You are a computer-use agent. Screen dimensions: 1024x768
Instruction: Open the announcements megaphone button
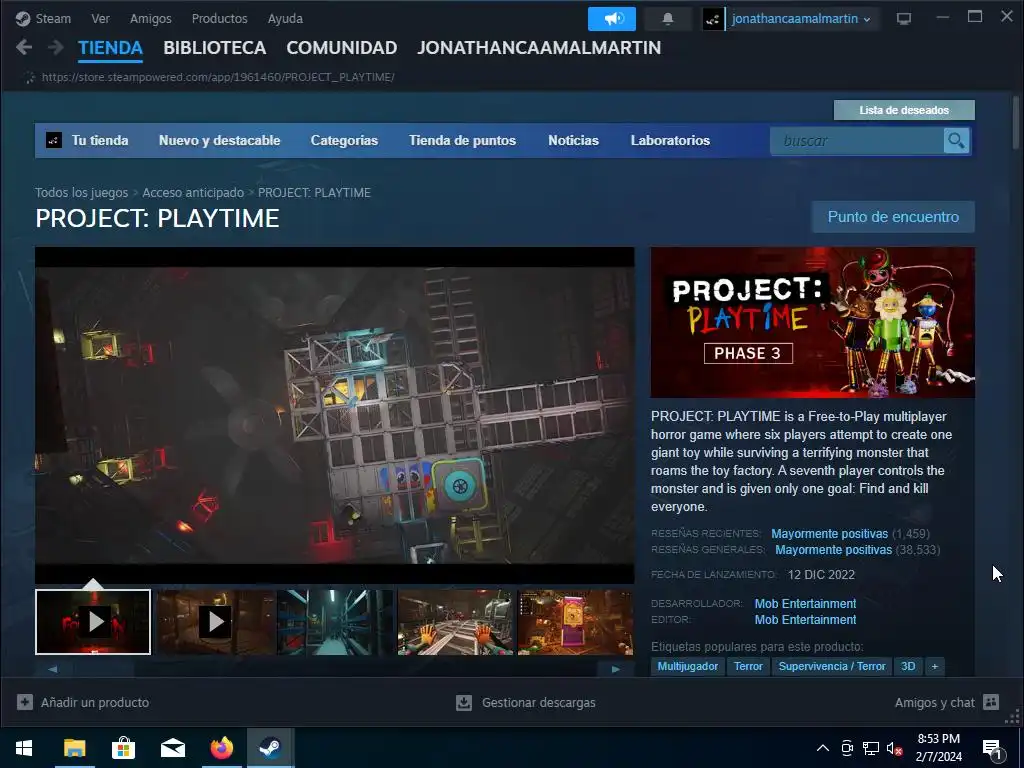pyautogui.click(x=611, y=18)
